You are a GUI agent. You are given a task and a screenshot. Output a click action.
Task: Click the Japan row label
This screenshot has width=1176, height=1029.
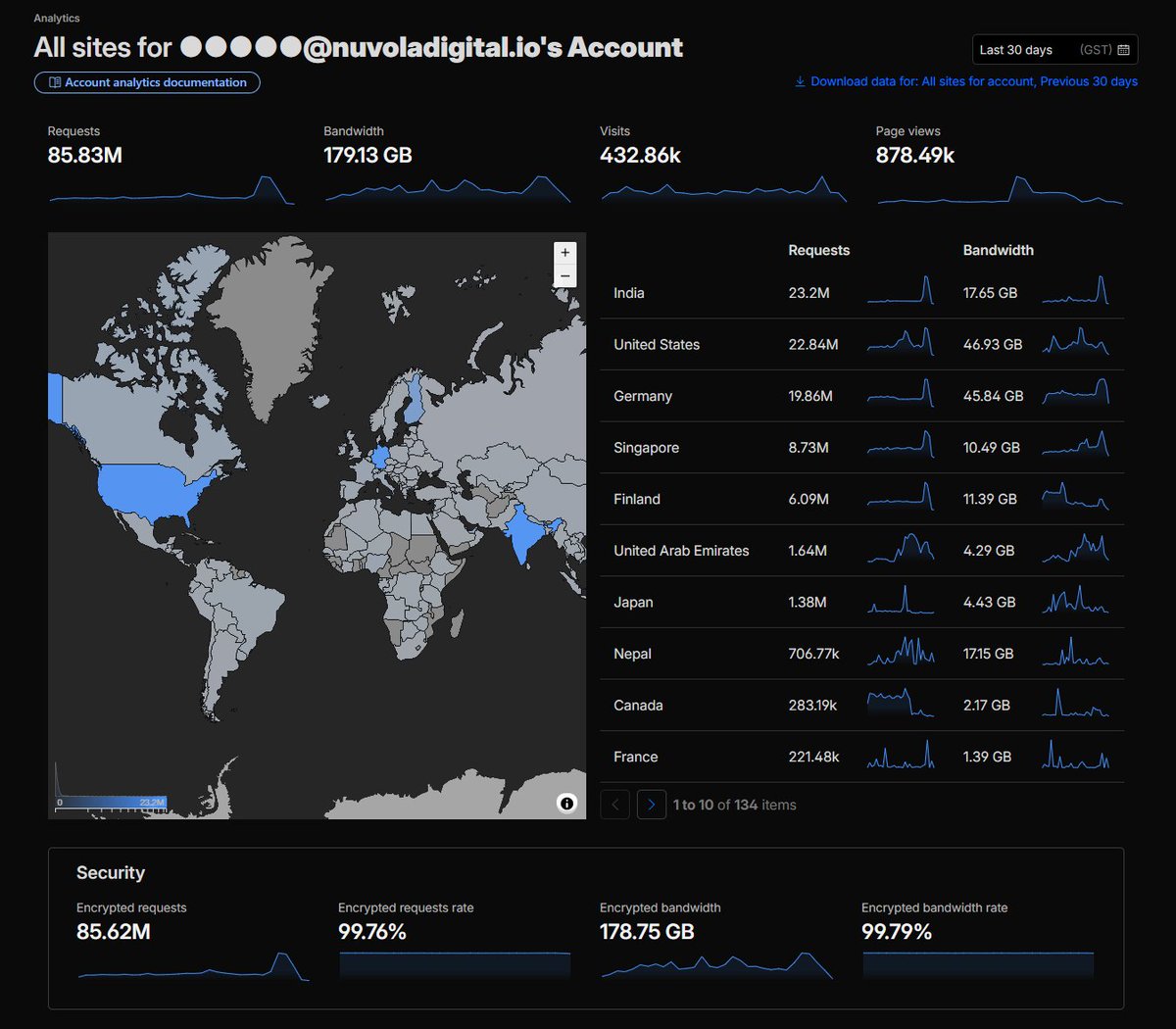pyautogui.click(x=633, y=603)
